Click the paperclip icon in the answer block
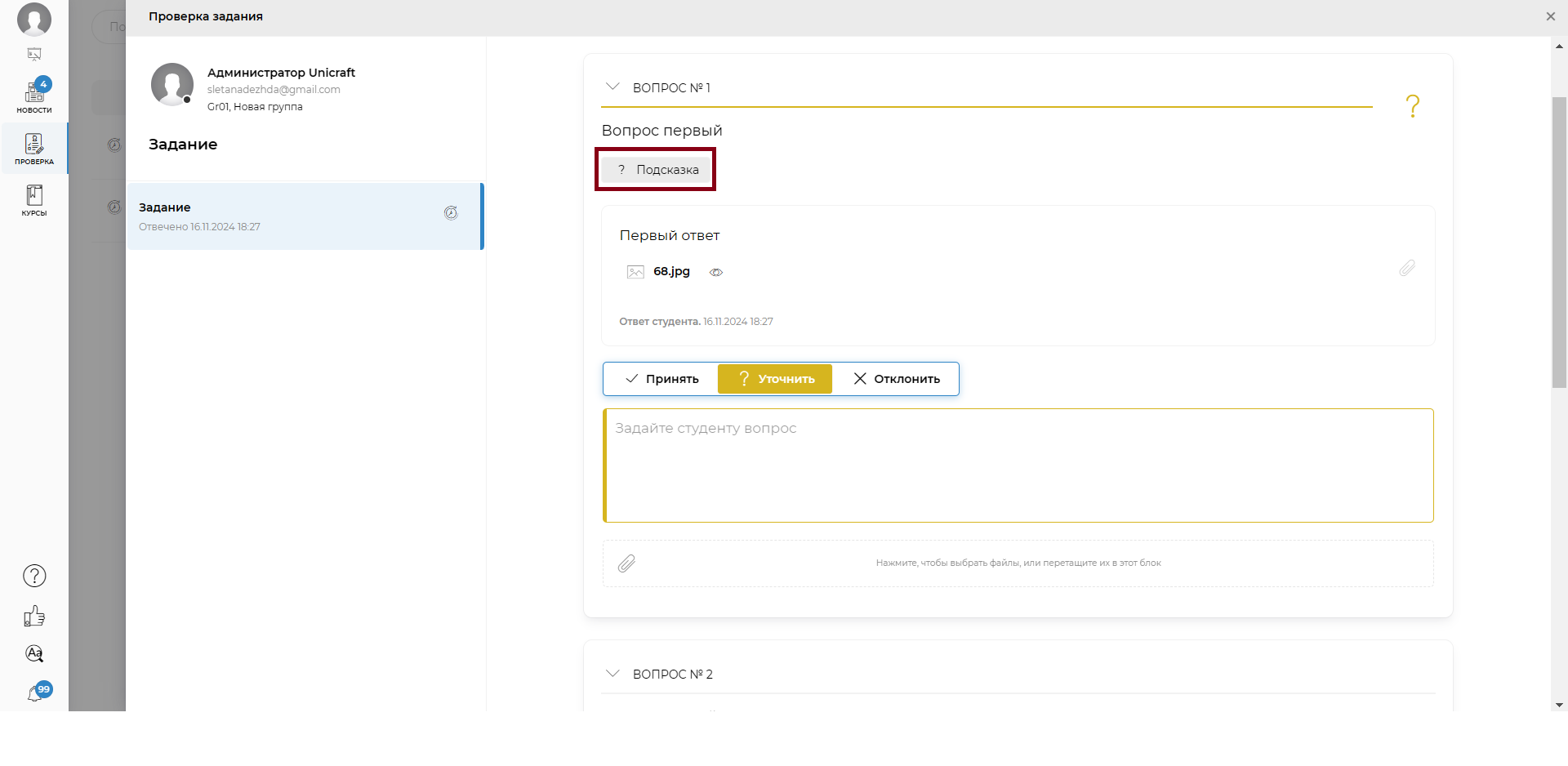The width and height of the screenshot is (1568, 766). point(1406,268)
